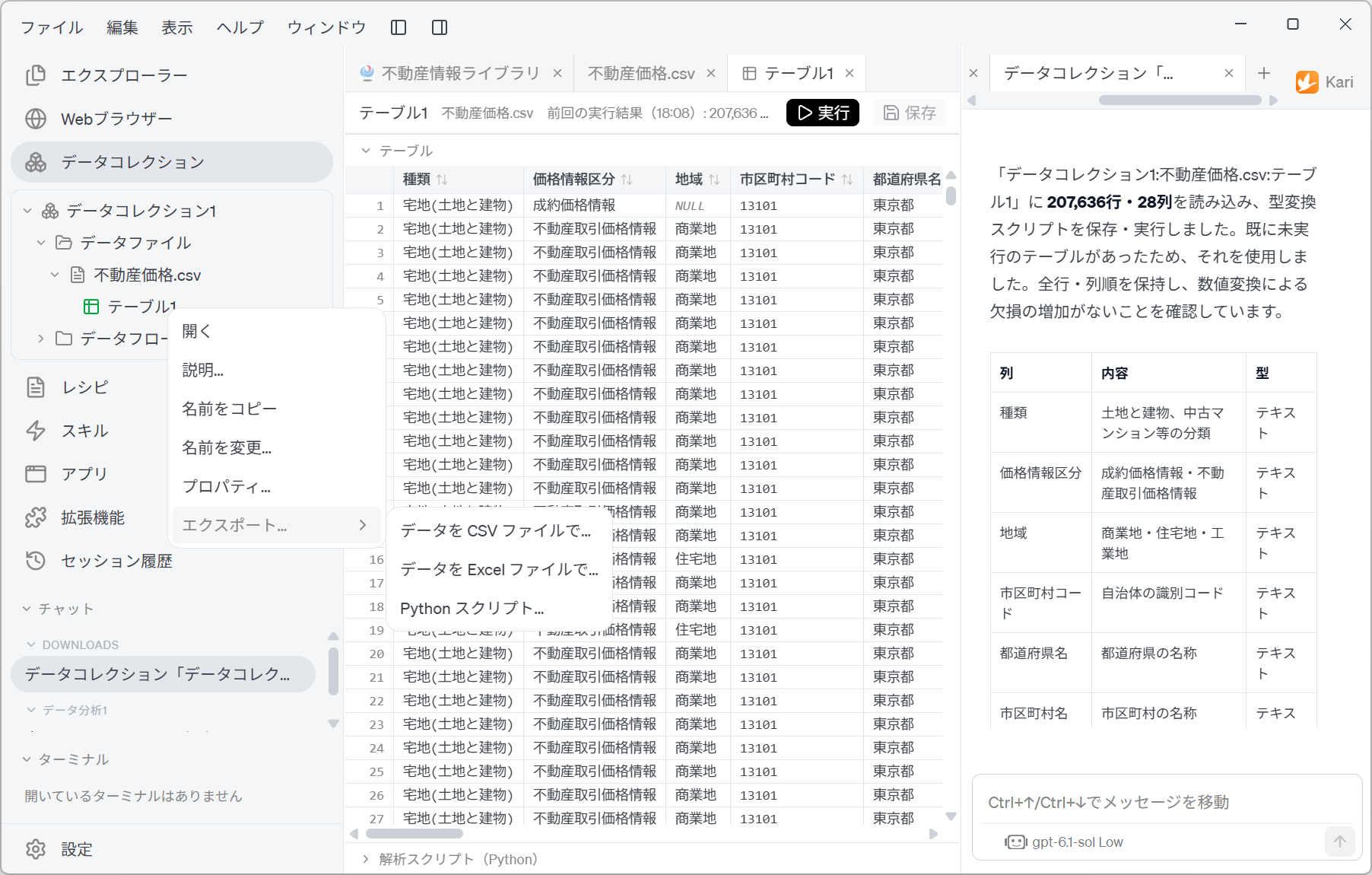
Task: Switch to the 不動産情報ライブラリ tab
Action: tap(461, 73)
